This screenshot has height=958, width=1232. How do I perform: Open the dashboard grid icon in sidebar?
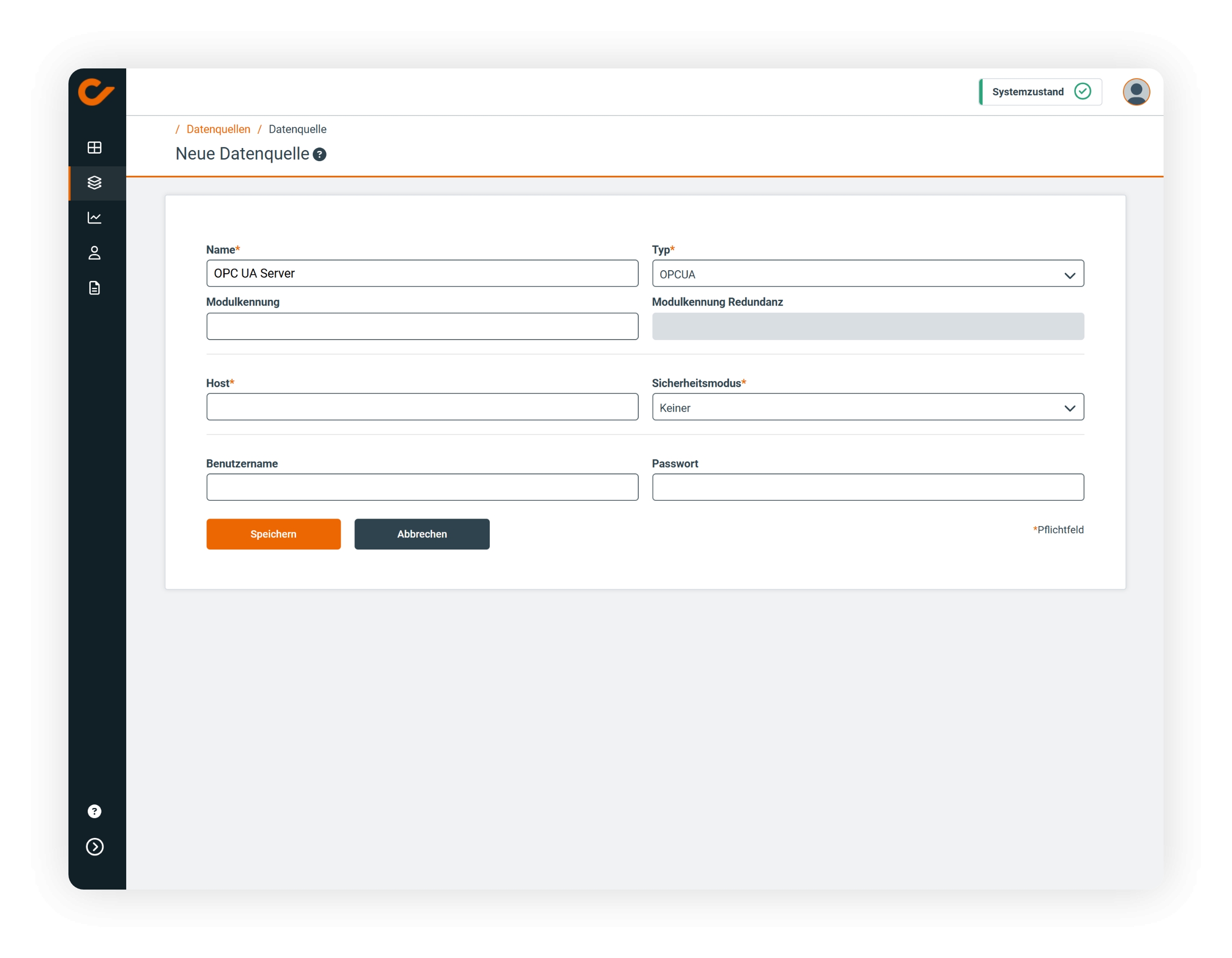95,148
